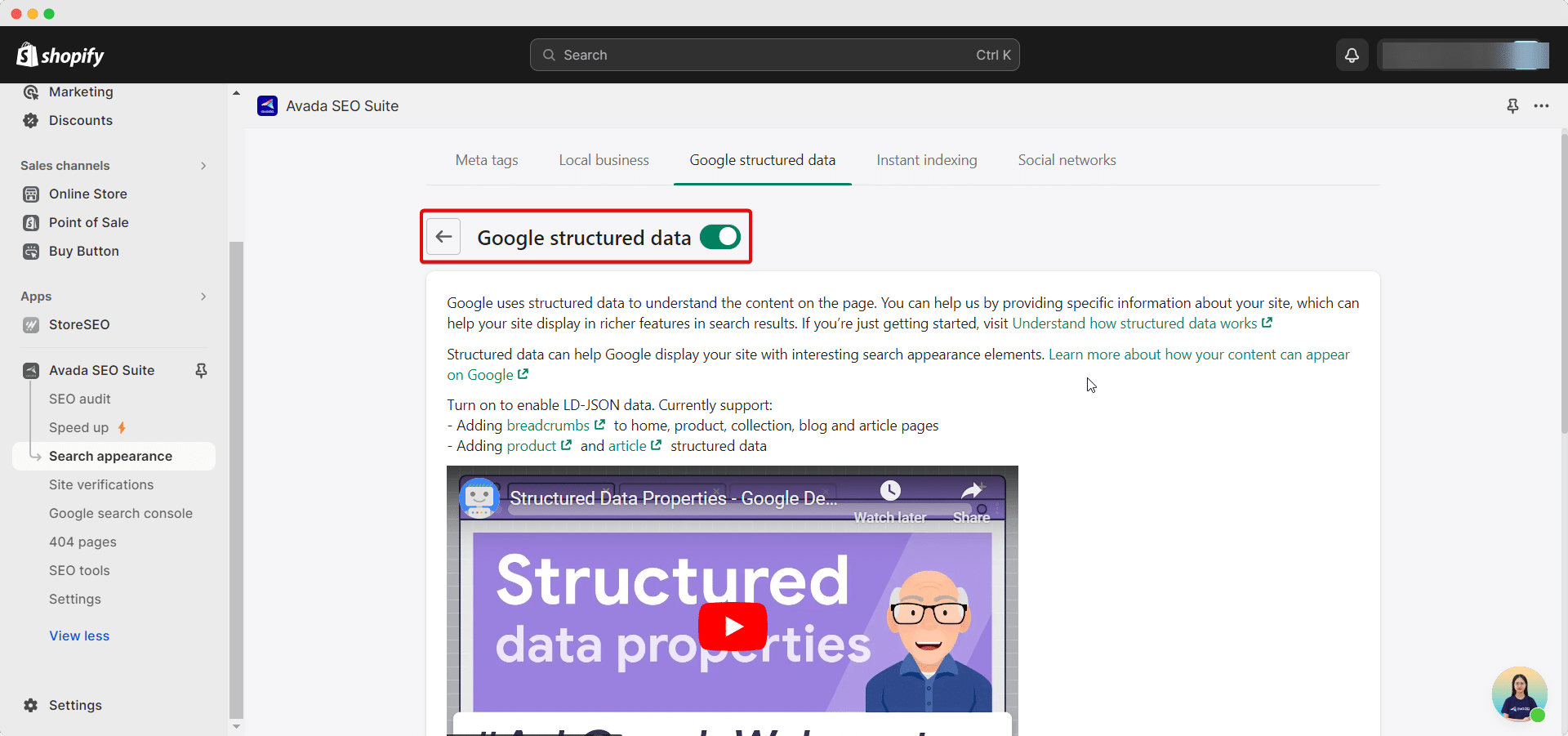The width and height of the screenshot is (1568, 736).
Task: Open the Social networks tab
Action: (1067, 160)
